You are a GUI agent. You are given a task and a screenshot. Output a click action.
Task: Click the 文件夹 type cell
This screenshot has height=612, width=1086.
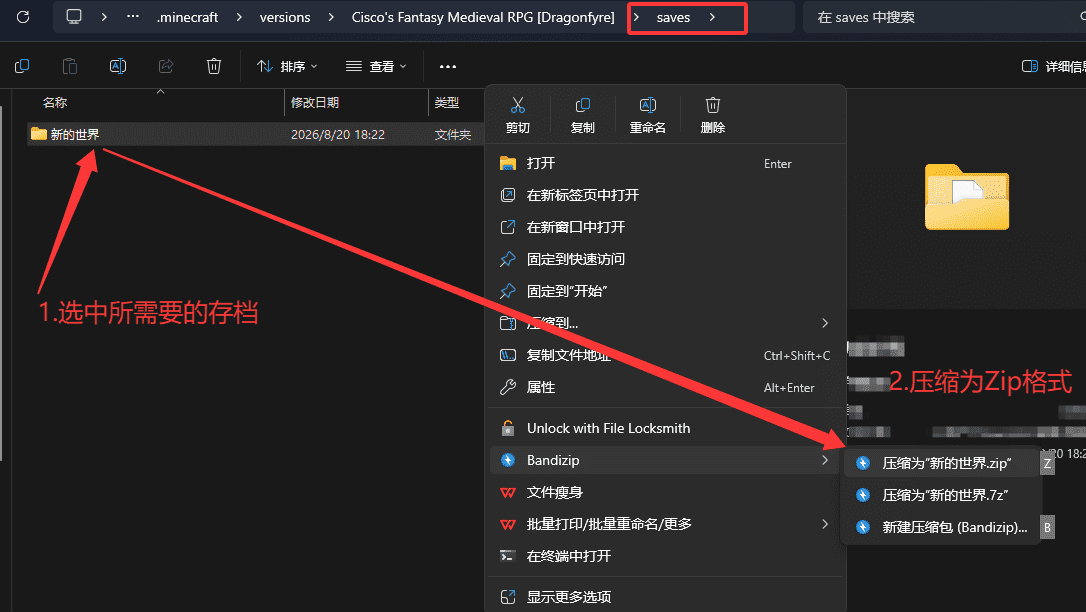[x=453, y=134]
